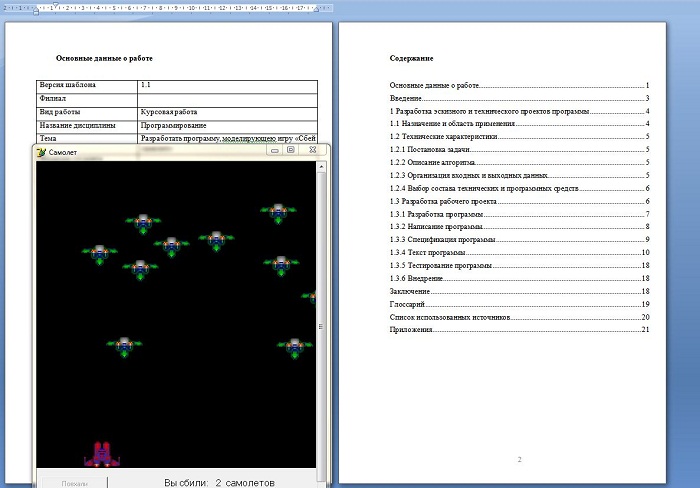Open contents entry '1.2.1 Постановка задачи'

[x=519, y=150]
